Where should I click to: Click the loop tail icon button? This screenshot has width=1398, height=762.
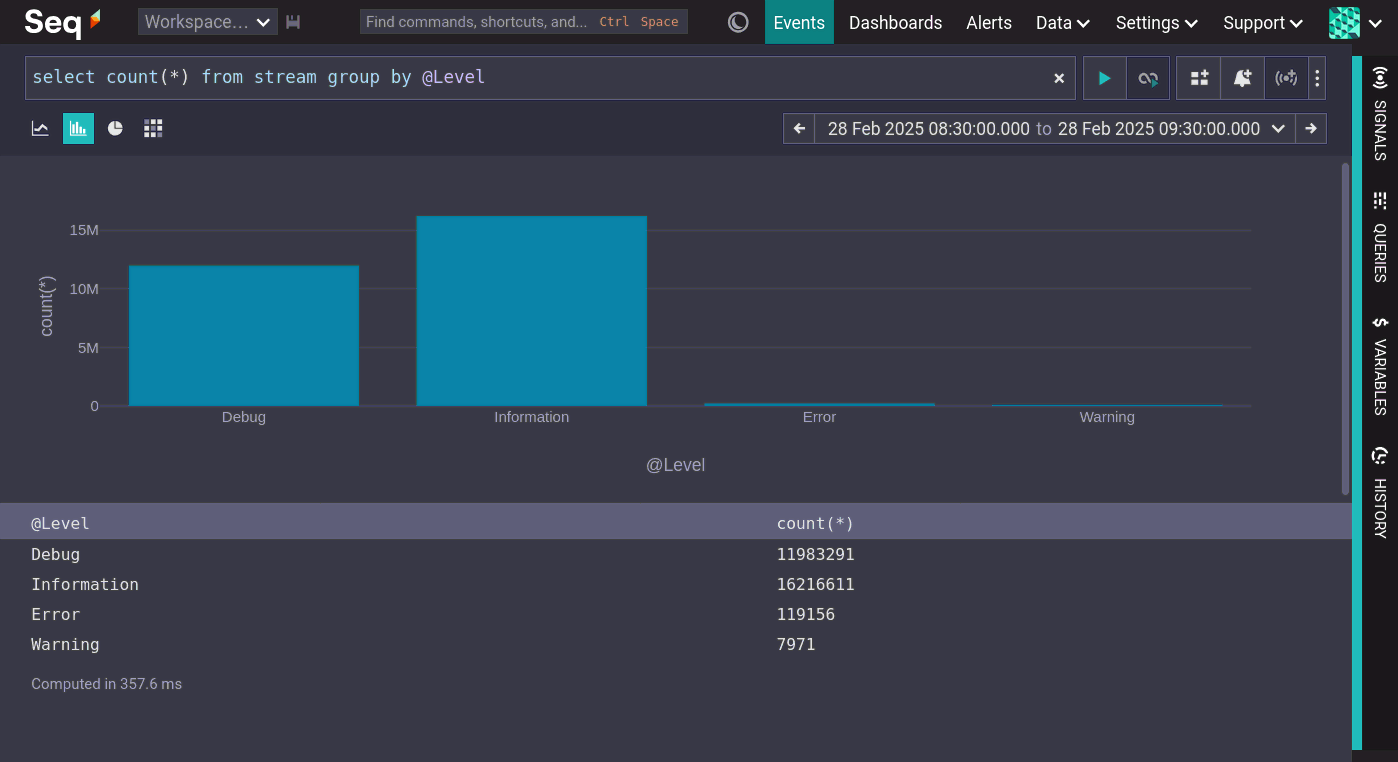tap(1148, 78)
